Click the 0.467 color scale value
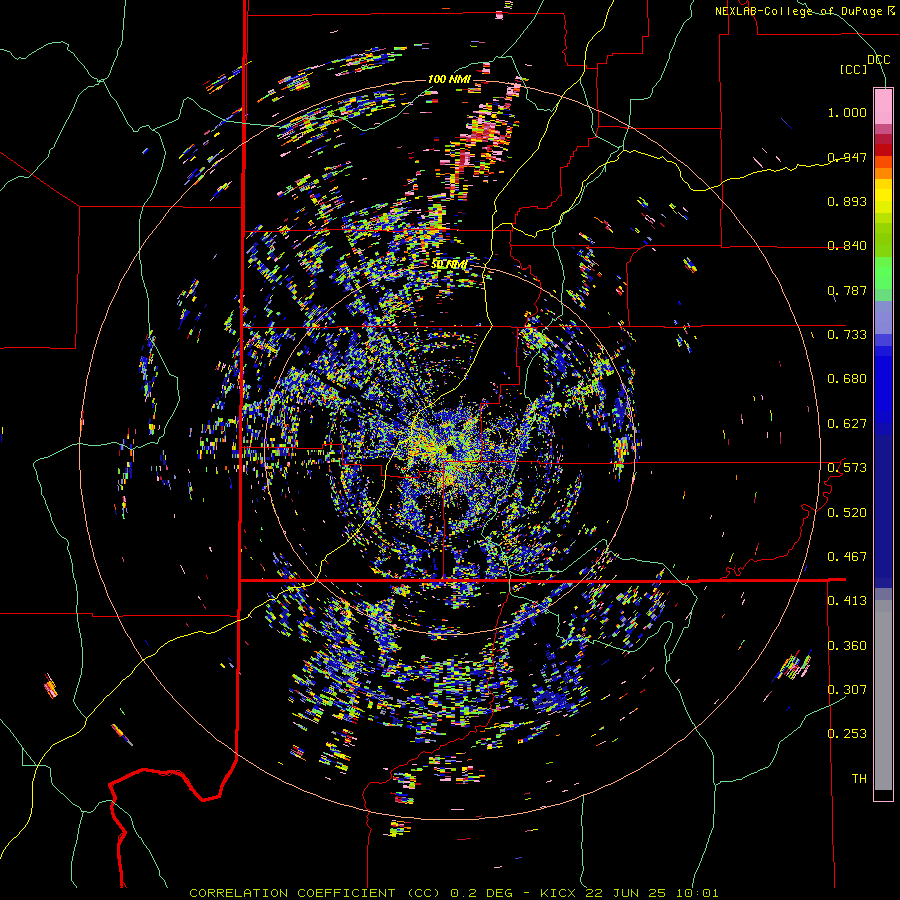The width and height of the screenshot is (900, 900). click(x=847, y=557)
